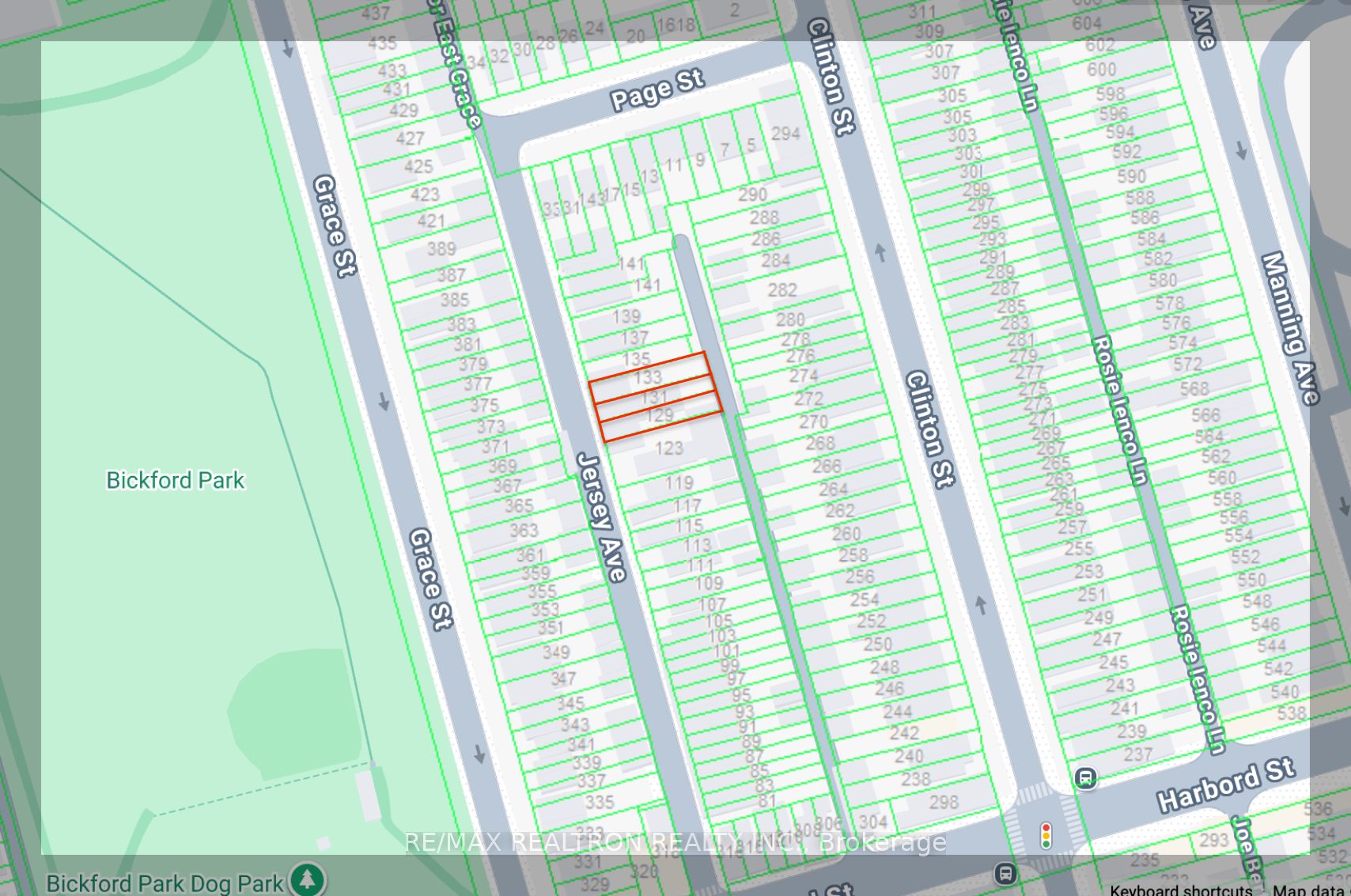The width and height of the screenshot is (1351, 896).
Task: Click the southbound arrow on Manning Ave
Action: (x=1241, y=150)
